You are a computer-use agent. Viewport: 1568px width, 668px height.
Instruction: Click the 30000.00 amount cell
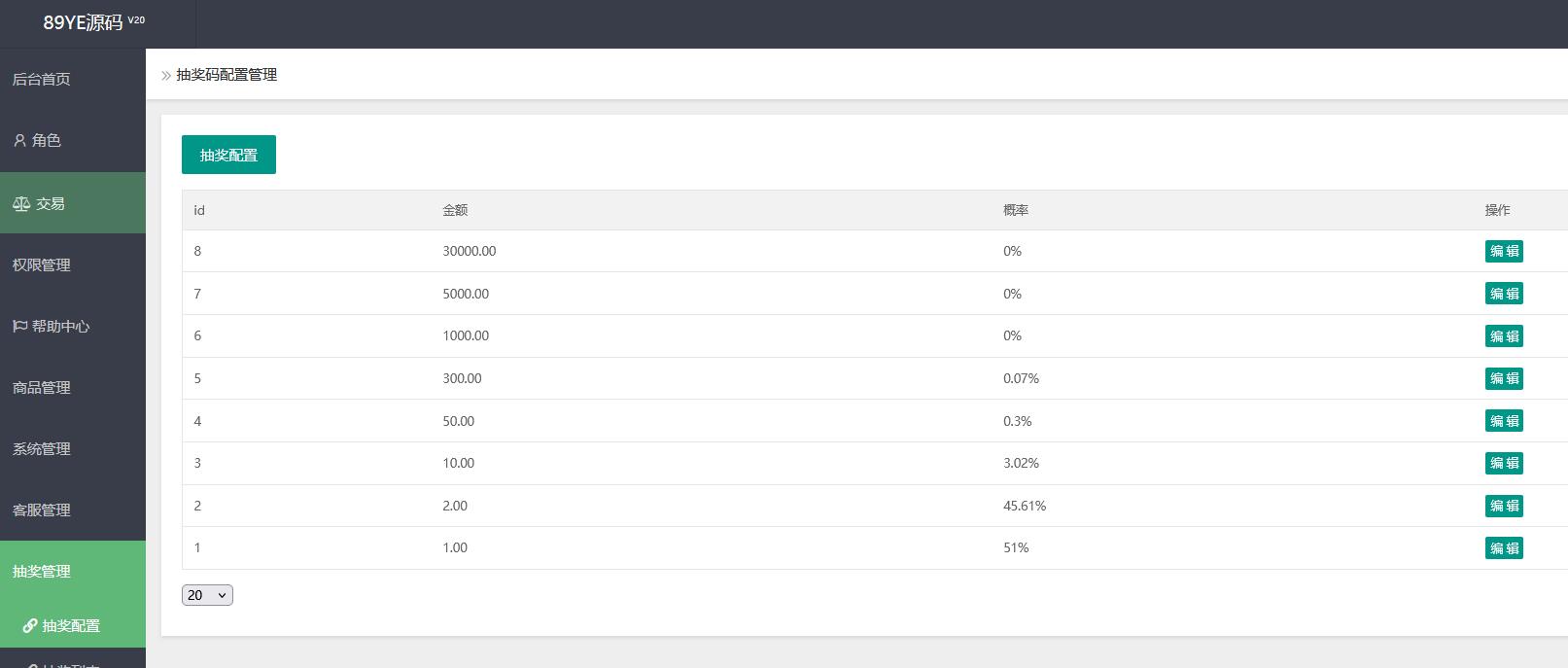click(x=470, y=251)
